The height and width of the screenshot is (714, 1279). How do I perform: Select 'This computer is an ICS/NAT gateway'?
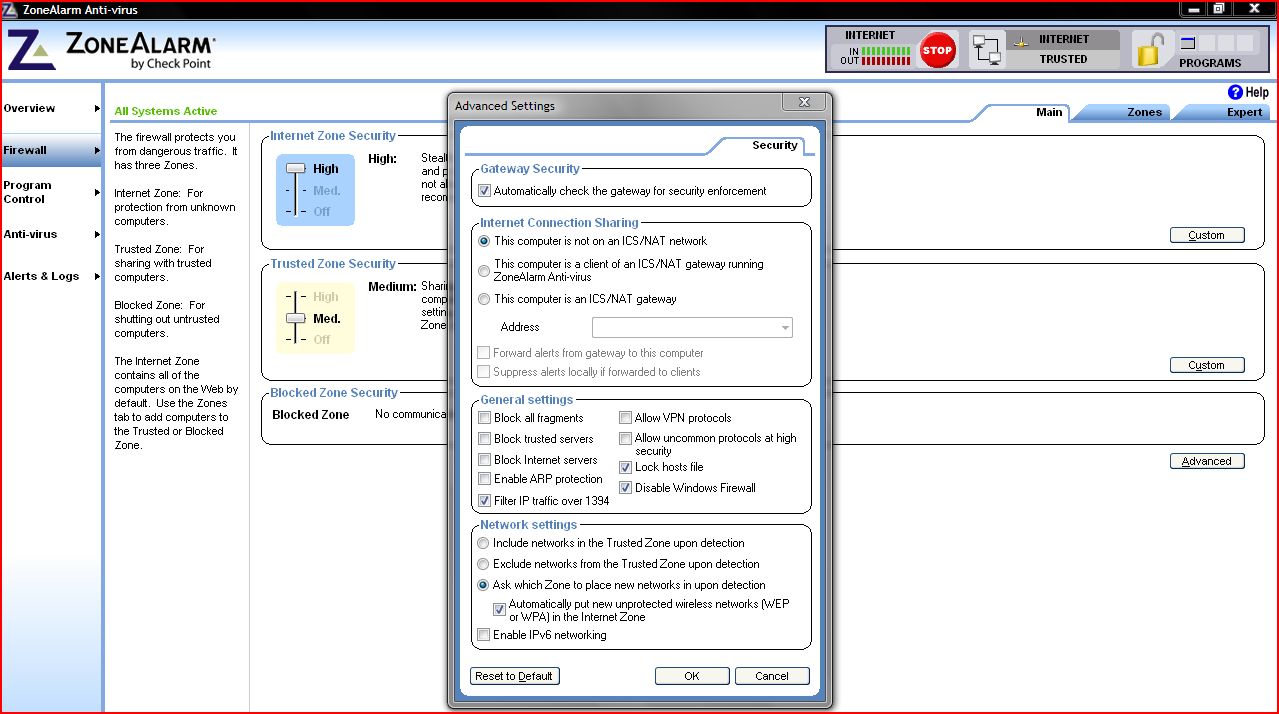coord(484,299)
